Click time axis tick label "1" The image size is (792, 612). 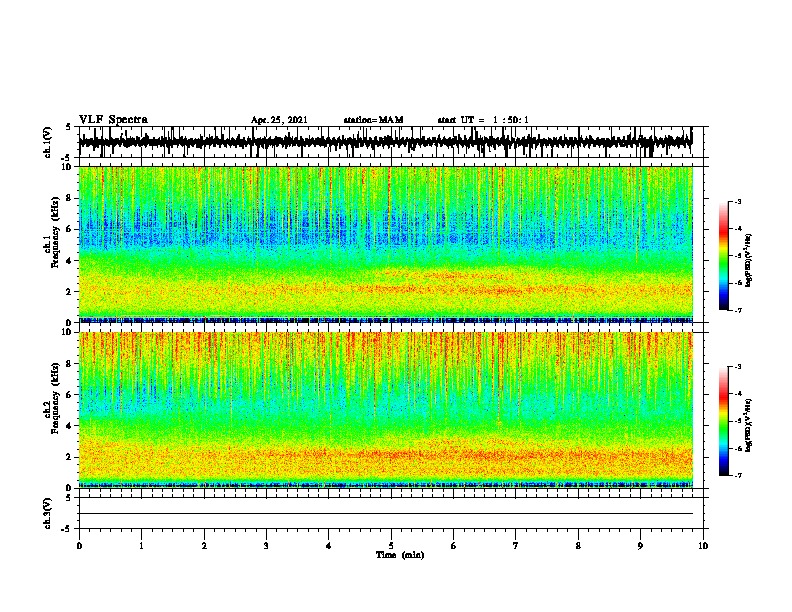pyautogui.click(x=141, y=546)
